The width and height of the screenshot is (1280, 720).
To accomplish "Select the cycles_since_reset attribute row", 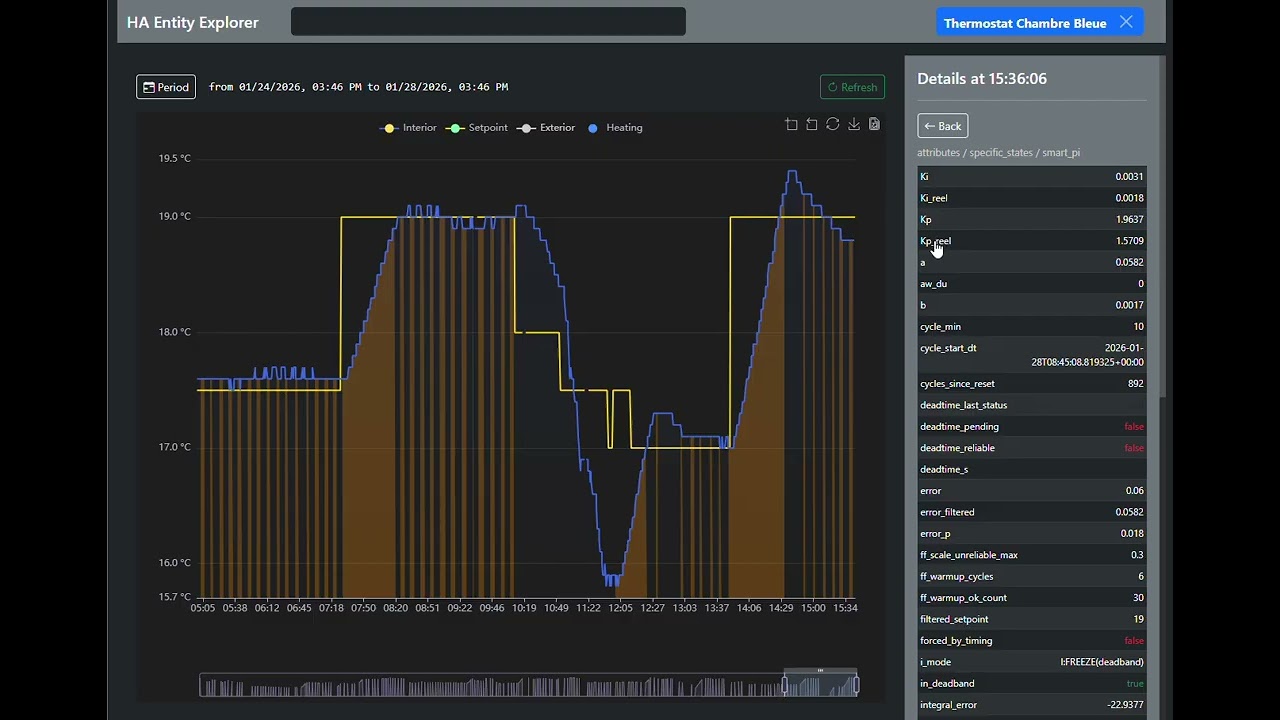I will tap(1031, 384).
